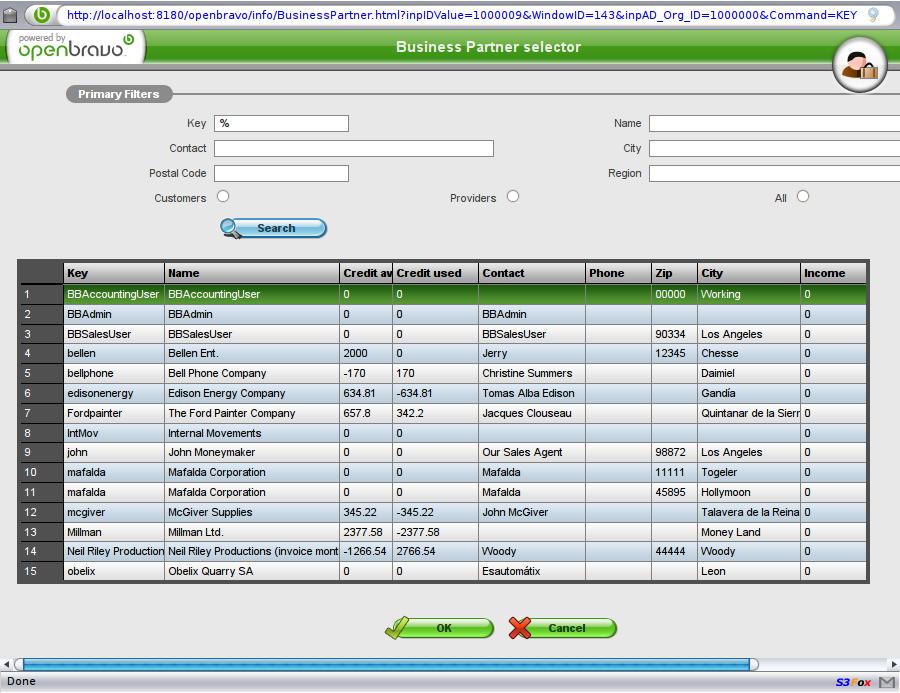Image resolution: width=900 pixels, height=693 pixels.
Task: Click the horizontal scrollbar at the bottom
Action: point(385,664)
